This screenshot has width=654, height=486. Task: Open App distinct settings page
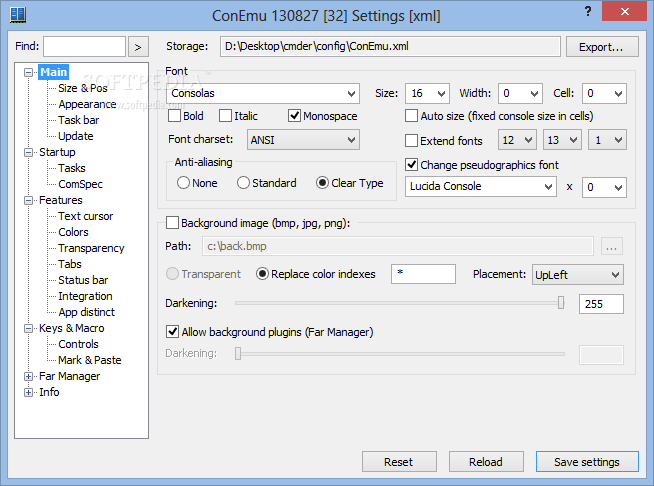pos(86,312)
